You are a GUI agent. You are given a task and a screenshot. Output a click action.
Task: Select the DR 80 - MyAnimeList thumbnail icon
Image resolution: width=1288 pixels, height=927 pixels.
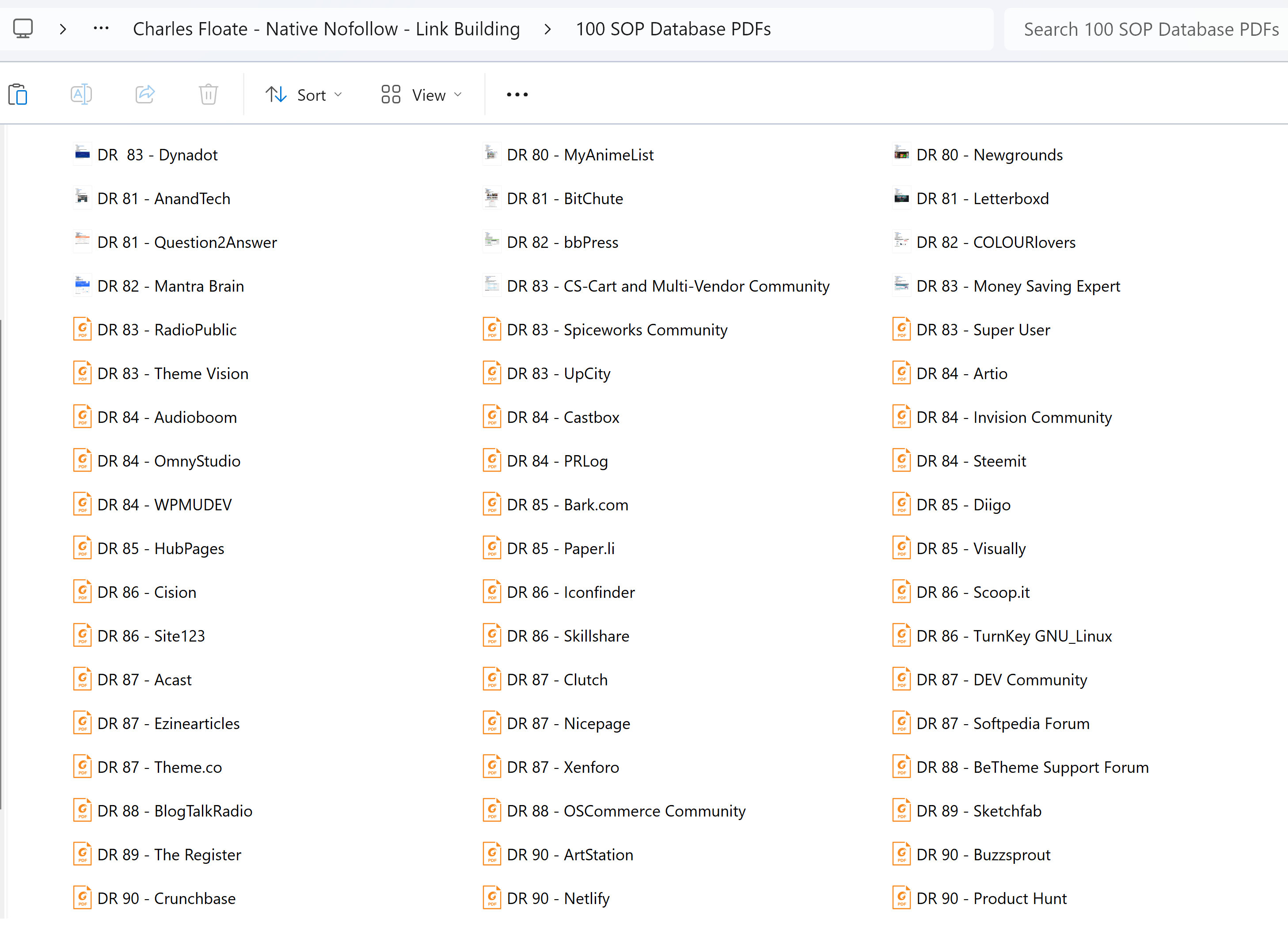(492, 155)
